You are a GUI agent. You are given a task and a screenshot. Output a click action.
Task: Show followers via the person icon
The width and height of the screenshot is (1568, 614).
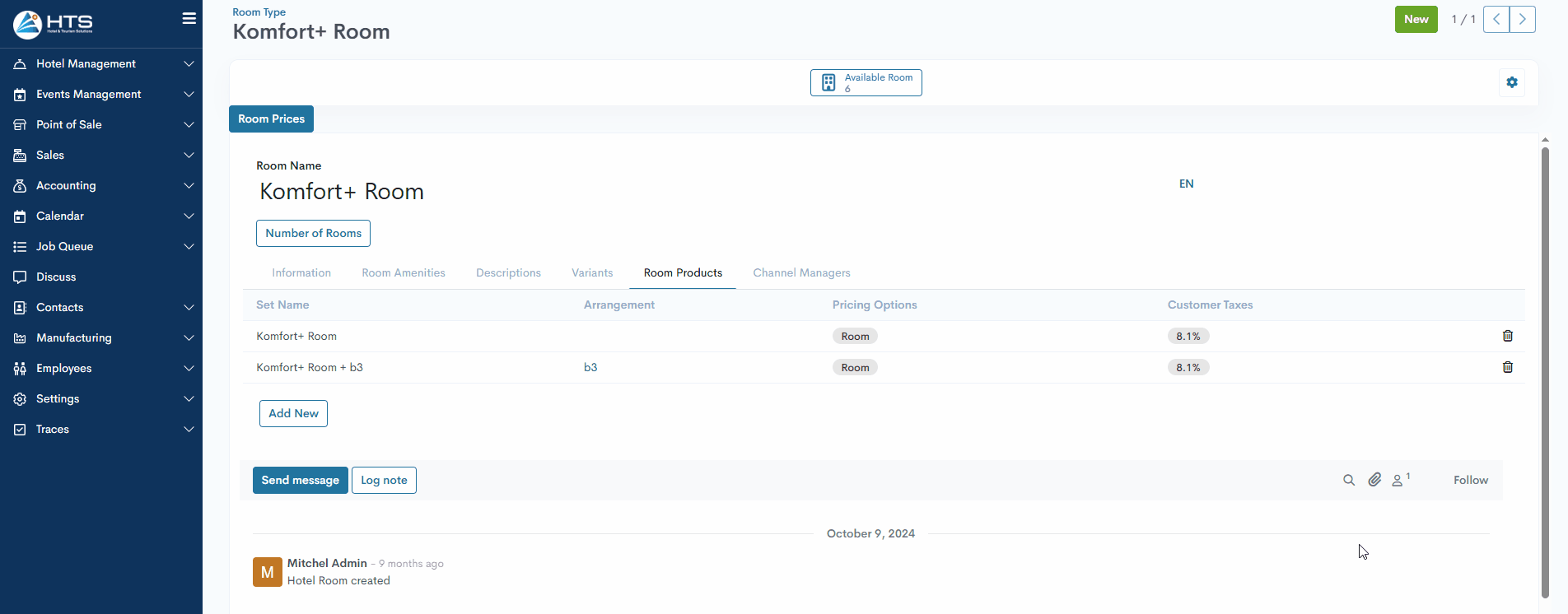pyautogui.click(x=1399, y=480)
